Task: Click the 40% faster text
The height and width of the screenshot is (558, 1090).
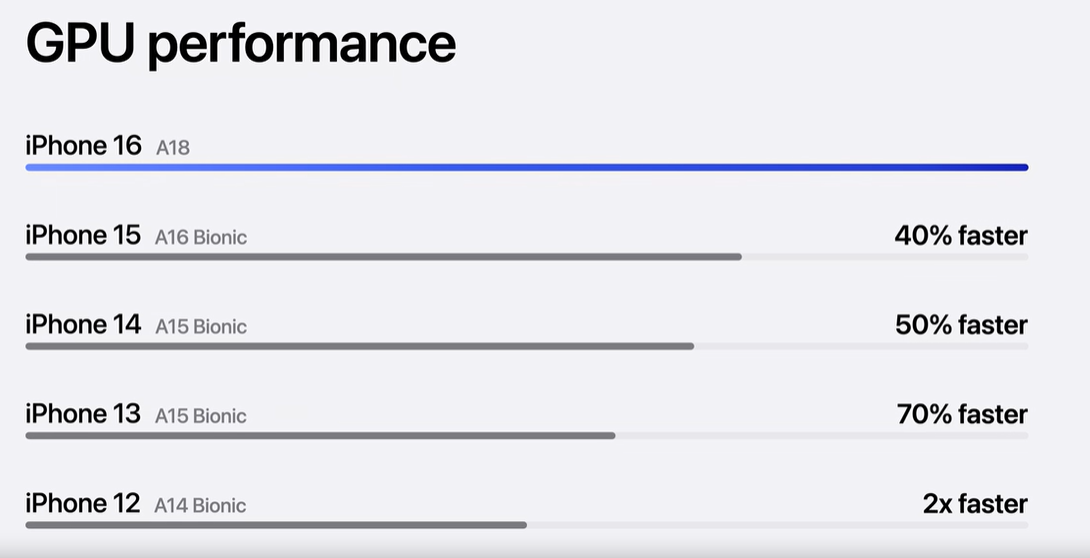Action: (x=961, y=236)
